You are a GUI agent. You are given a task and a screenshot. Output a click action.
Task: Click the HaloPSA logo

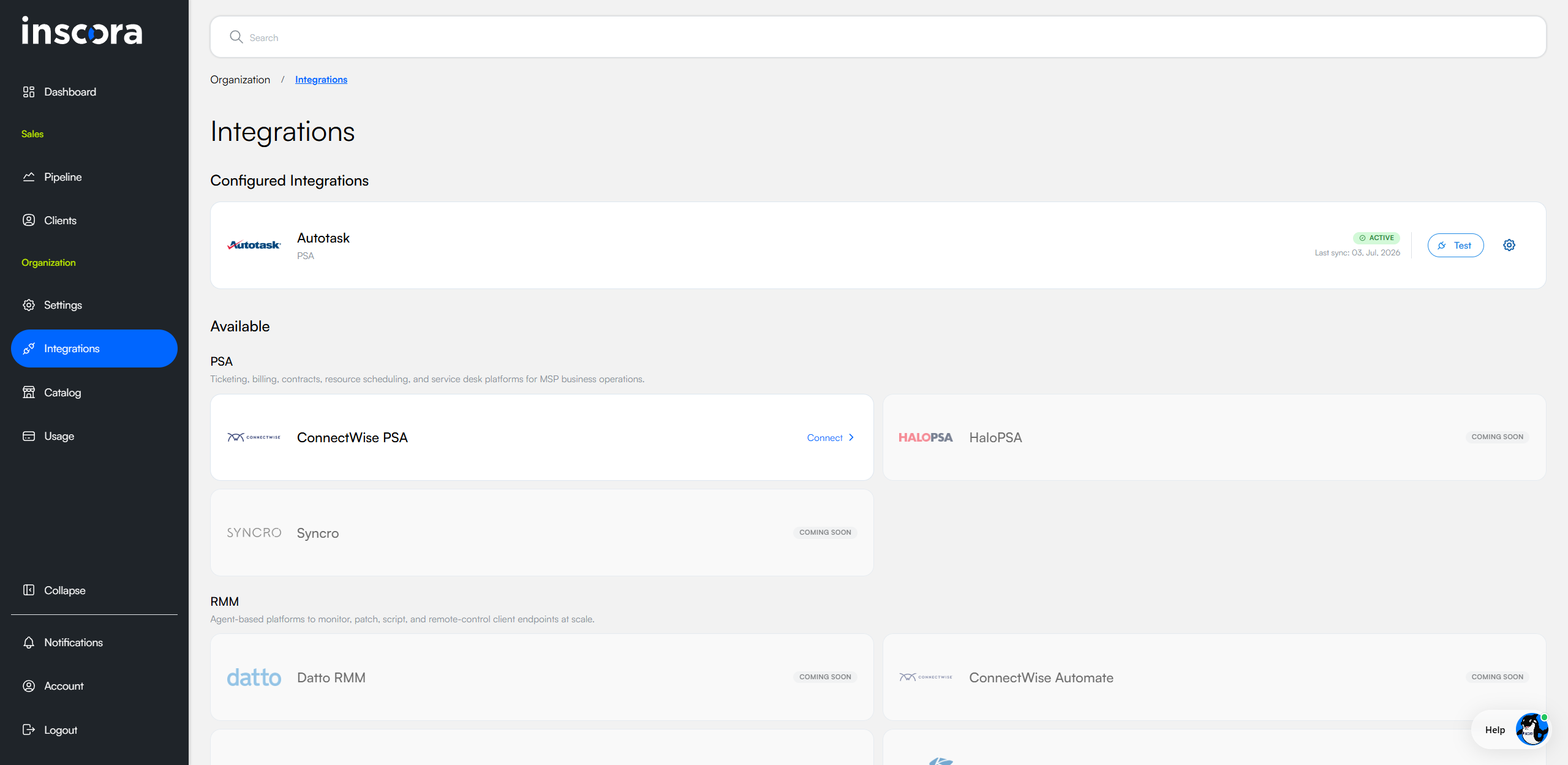tap(925, 437)
